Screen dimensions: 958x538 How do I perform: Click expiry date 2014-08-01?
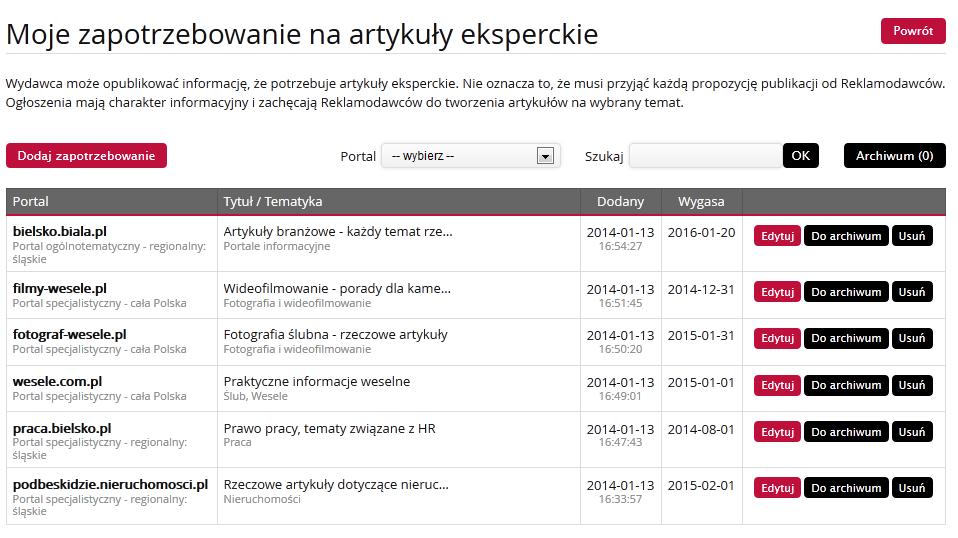(701, 430)
